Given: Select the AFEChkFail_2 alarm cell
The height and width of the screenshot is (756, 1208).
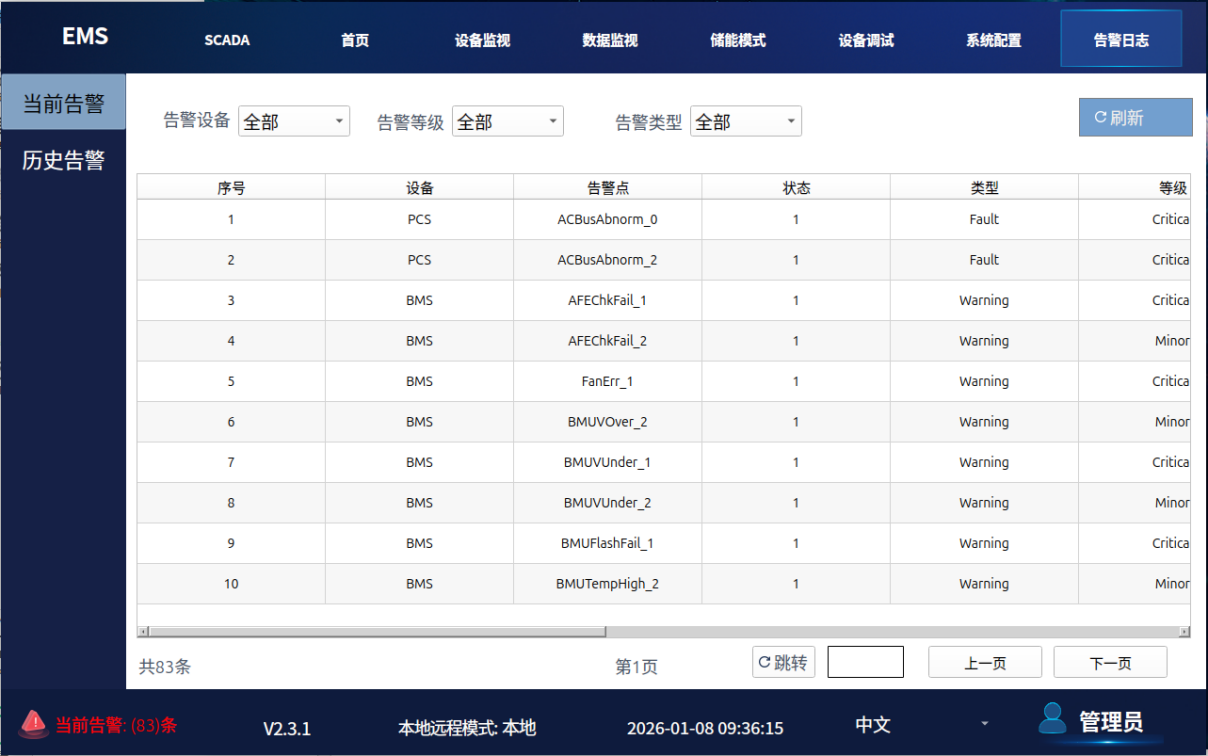Looking at the screenshot, I should point(608,341).
